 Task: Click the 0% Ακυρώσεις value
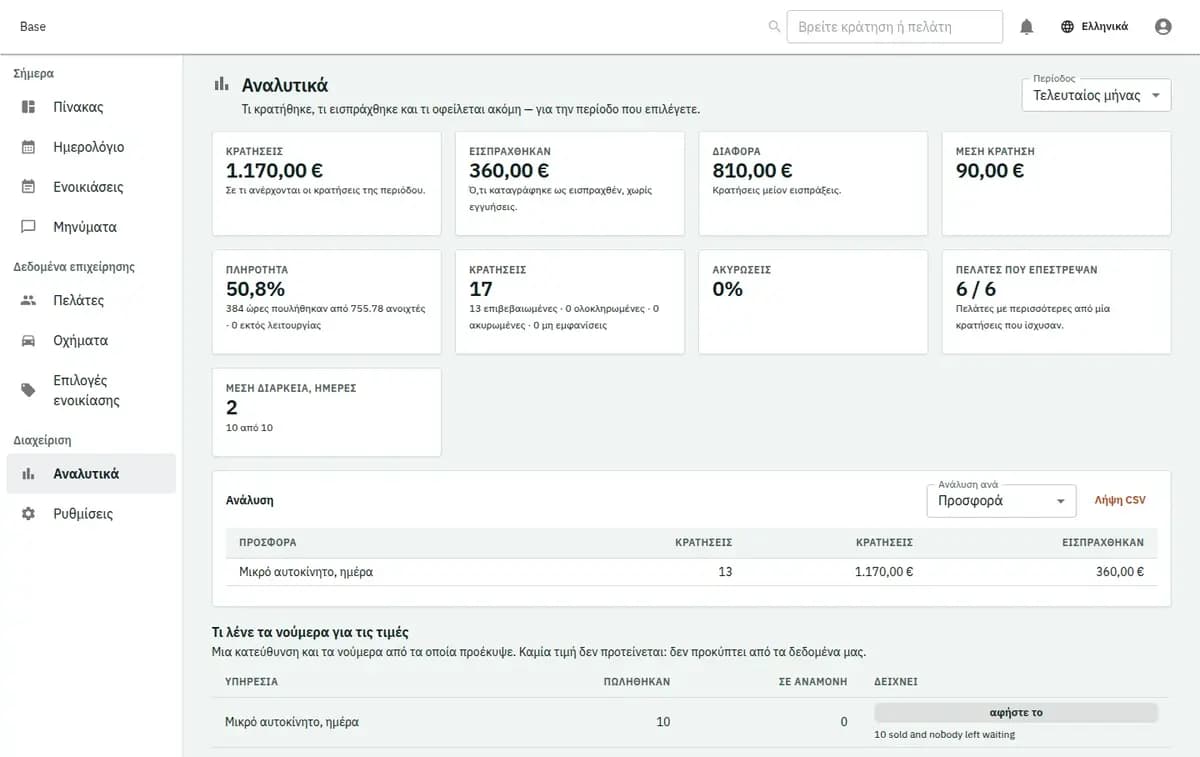click(x=727, y=289)
